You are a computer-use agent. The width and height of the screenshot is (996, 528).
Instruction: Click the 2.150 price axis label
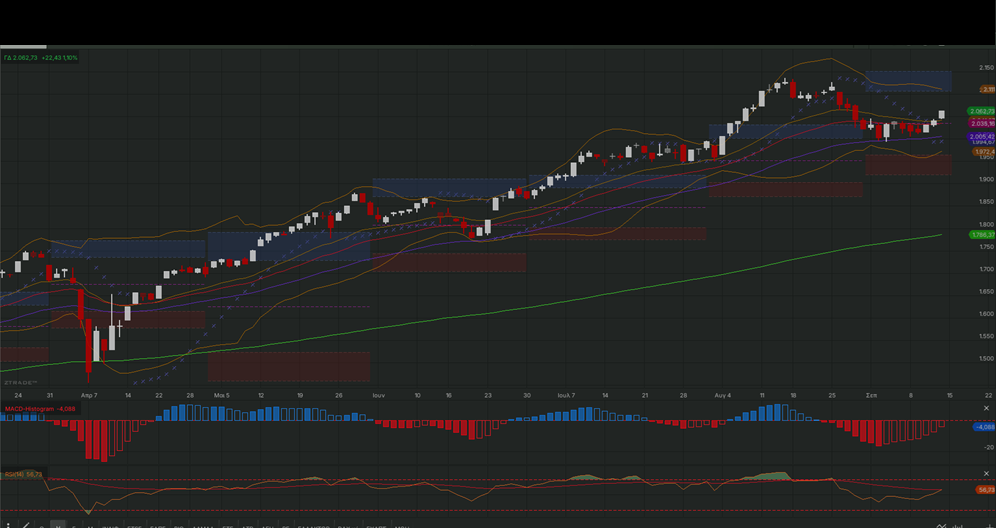[x=986, y=67]
